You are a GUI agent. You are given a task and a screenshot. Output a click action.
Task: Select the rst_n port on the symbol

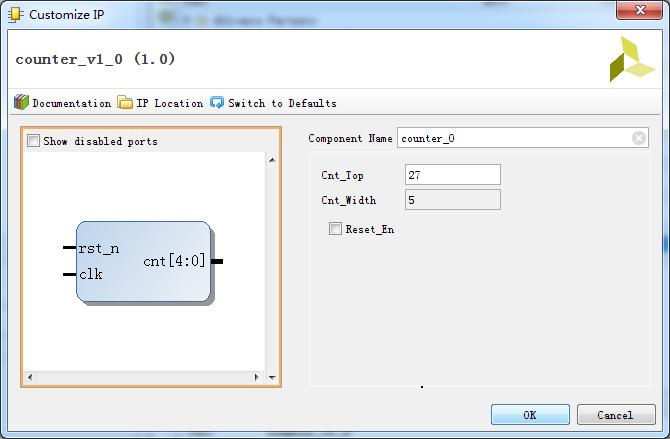pos(99,248)
